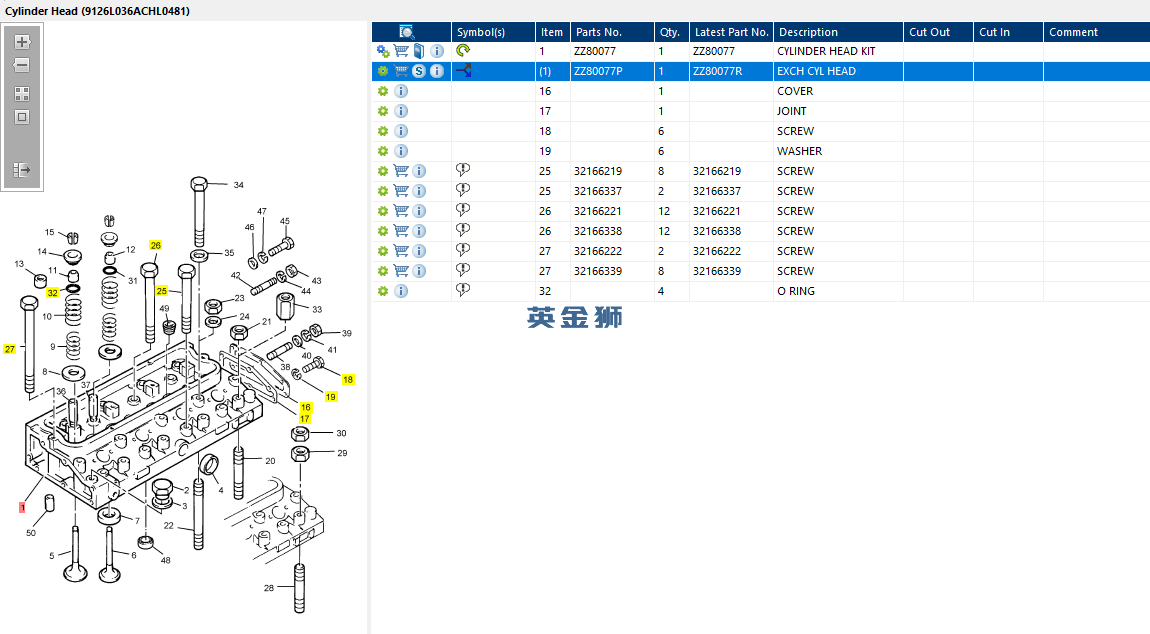Click the Description column header
Screen dimensions: 1150x634
click(808, 32)
